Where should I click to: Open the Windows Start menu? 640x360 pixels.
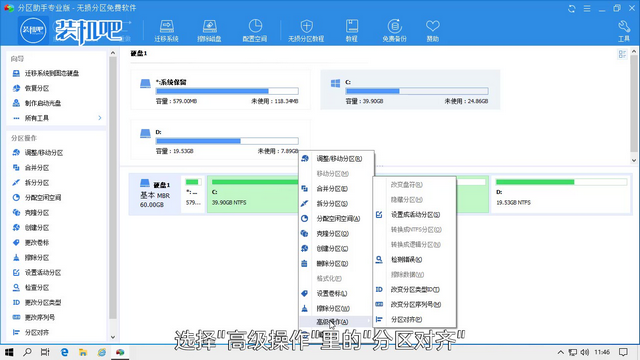tap(9, 352)
